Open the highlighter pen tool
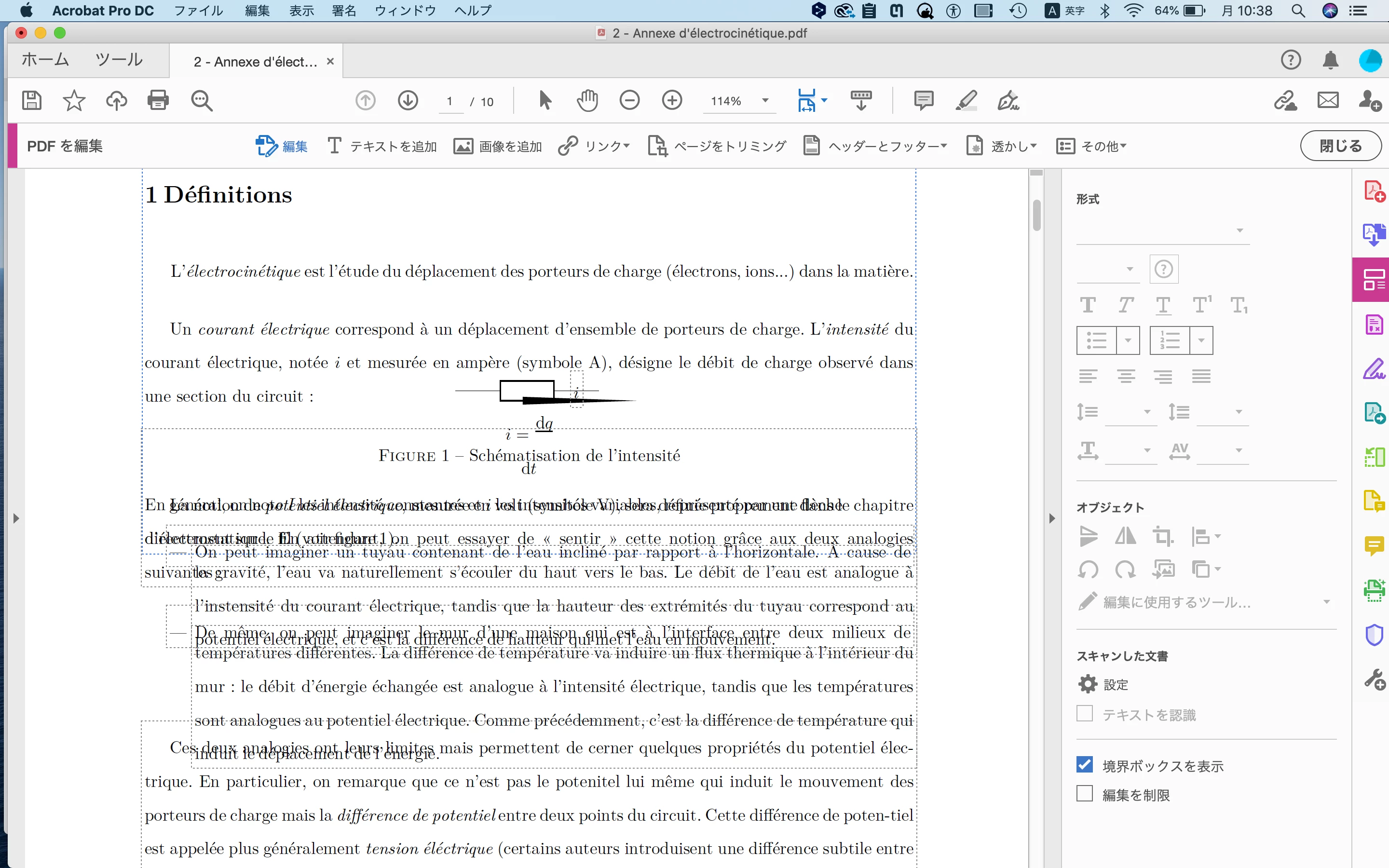This screenshot has height=868, width=1389. tap(966, 100)
